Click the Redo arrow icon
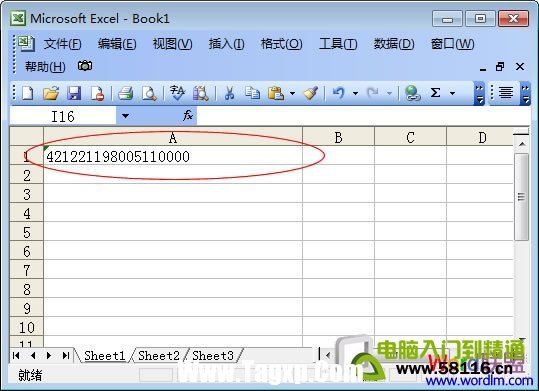Viewport: 539px width, 391px height. [373, 93]
